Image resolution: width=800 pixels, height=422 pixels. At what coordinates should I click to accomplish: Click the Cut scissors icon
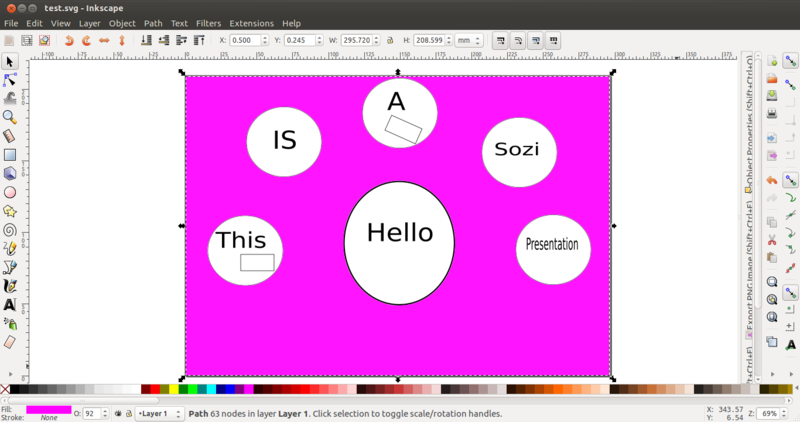point(772,240)
